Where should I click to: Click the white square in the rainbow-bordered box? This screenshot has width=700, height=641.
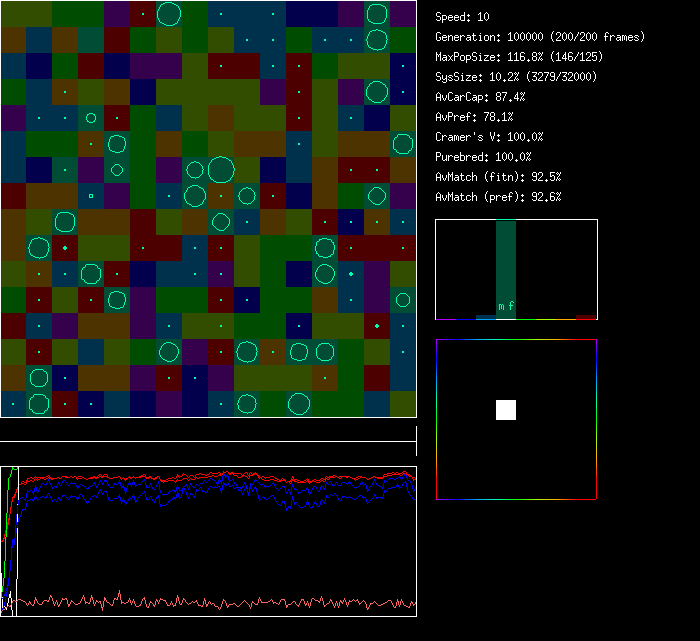tap(506, 409)
